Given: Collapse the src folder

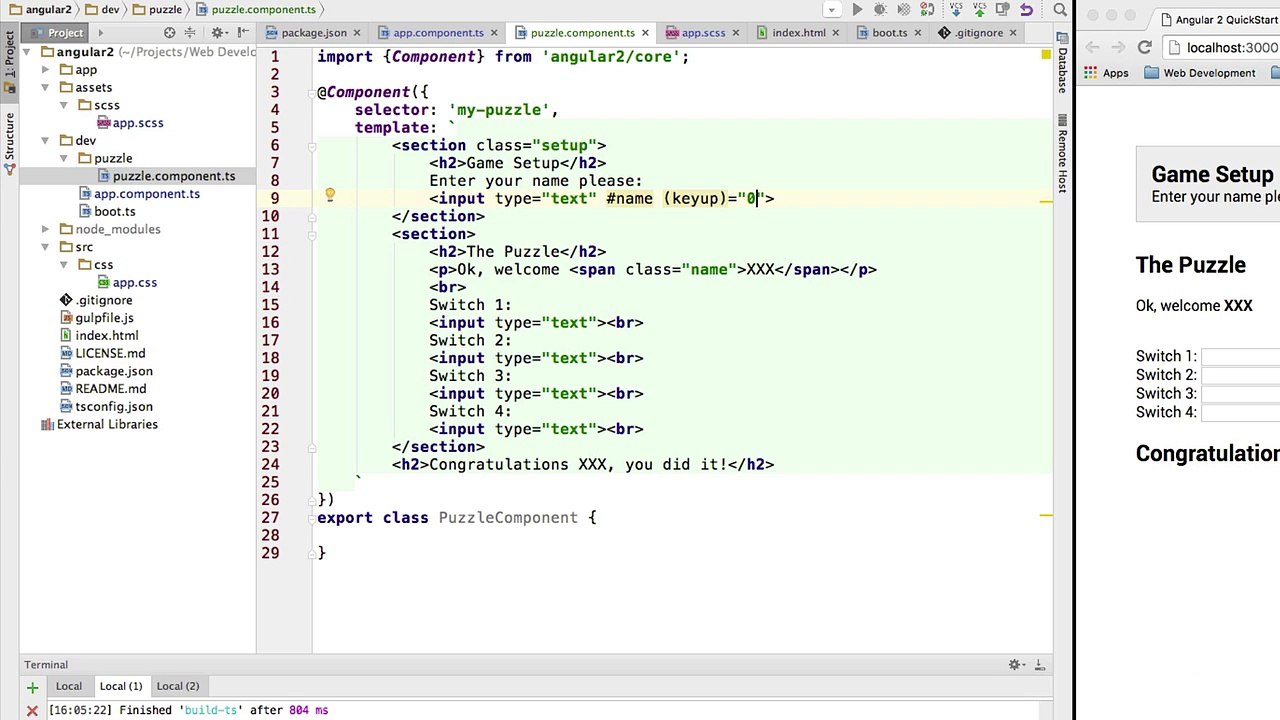Looking at the screenshot, I should (x=45, y=247).
